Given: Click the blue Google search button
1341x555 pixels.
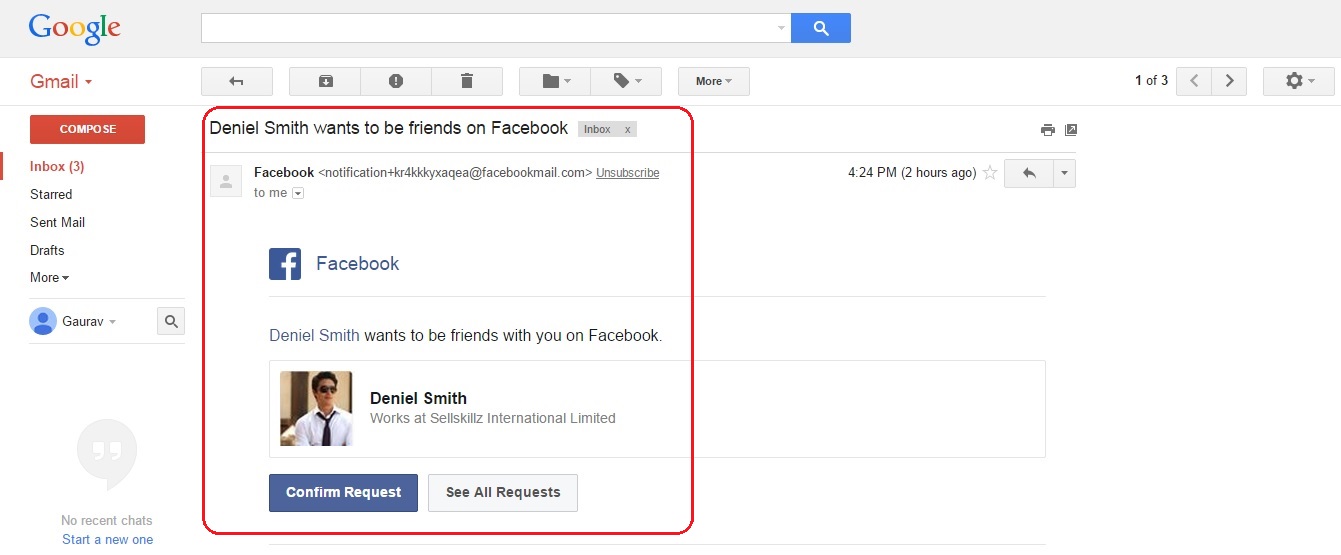Looking at the screenshot, I should pos(821,28).
